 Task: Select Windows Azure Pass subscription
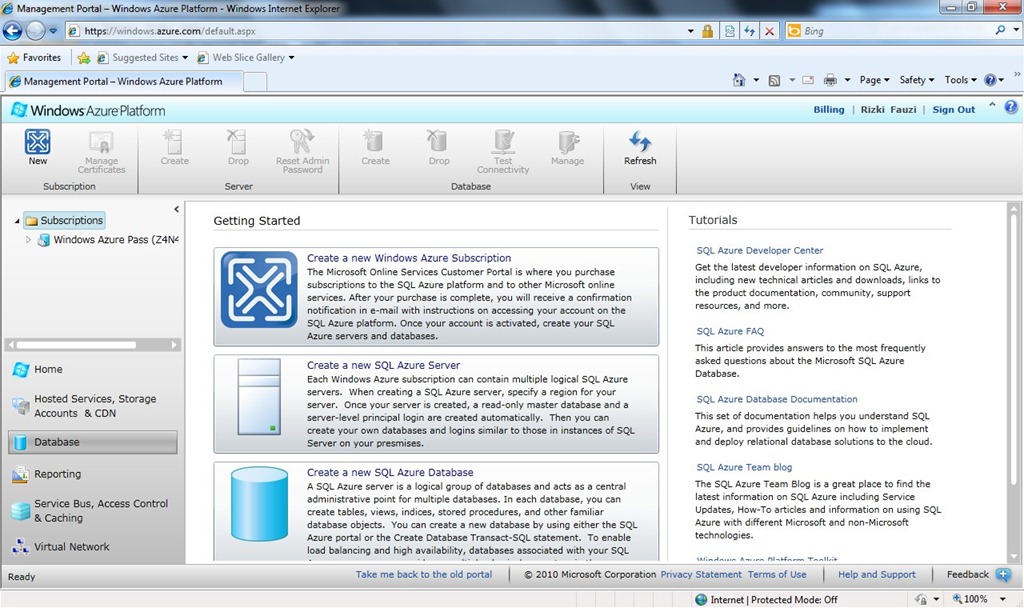pyautogui.click(x=108, y=240)
